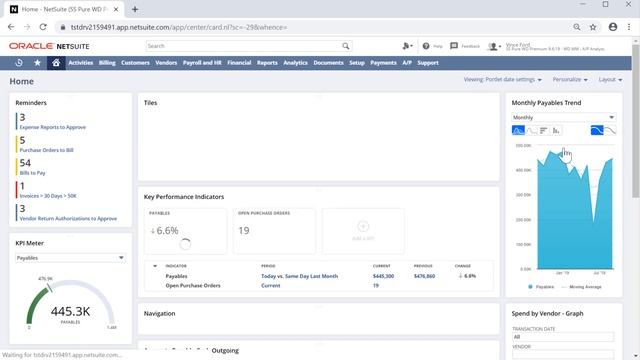
Task: Enable straight line chart style
Action: pos(610,131)
